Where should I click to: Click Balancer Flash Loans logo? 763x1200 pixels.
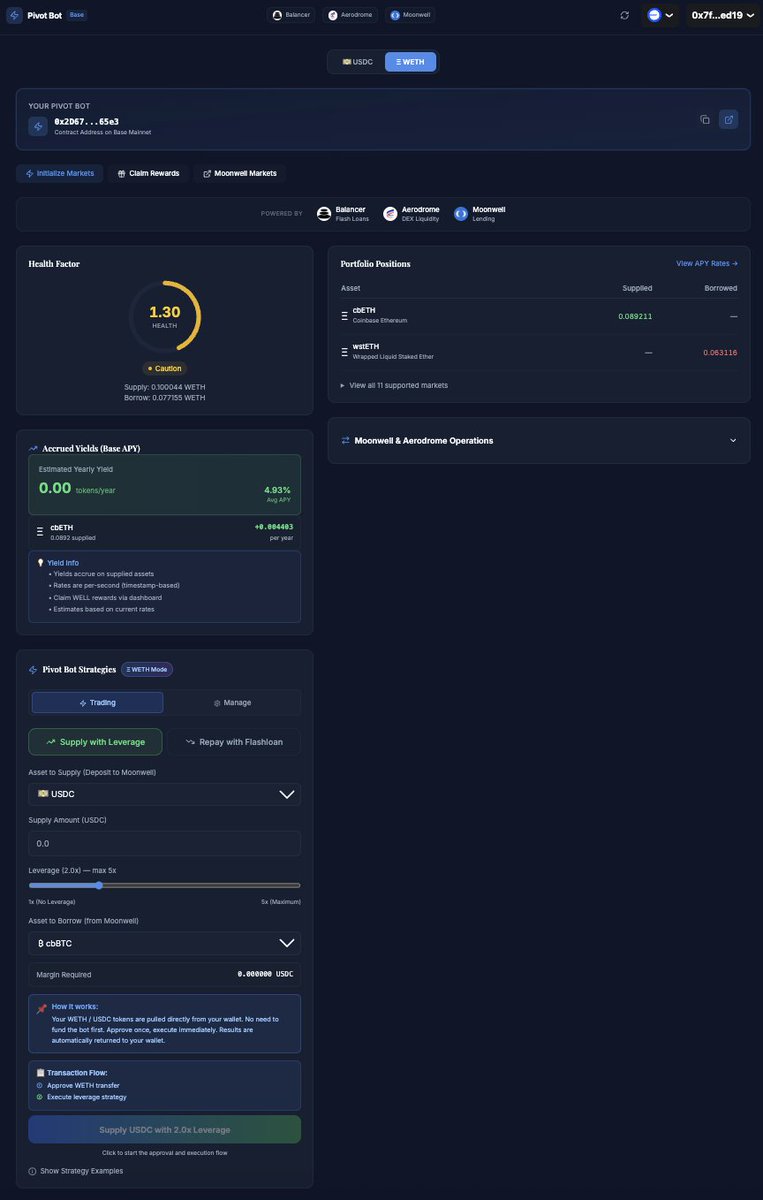coord(324,214)
